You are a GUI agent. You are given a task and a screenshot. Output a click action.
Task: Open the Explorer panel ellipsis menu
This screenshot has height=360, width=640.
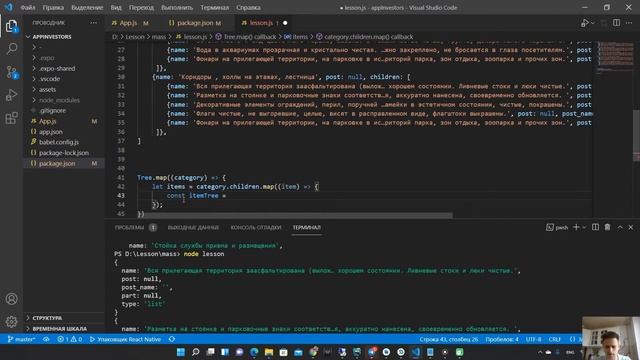click(x=93, y=23)
